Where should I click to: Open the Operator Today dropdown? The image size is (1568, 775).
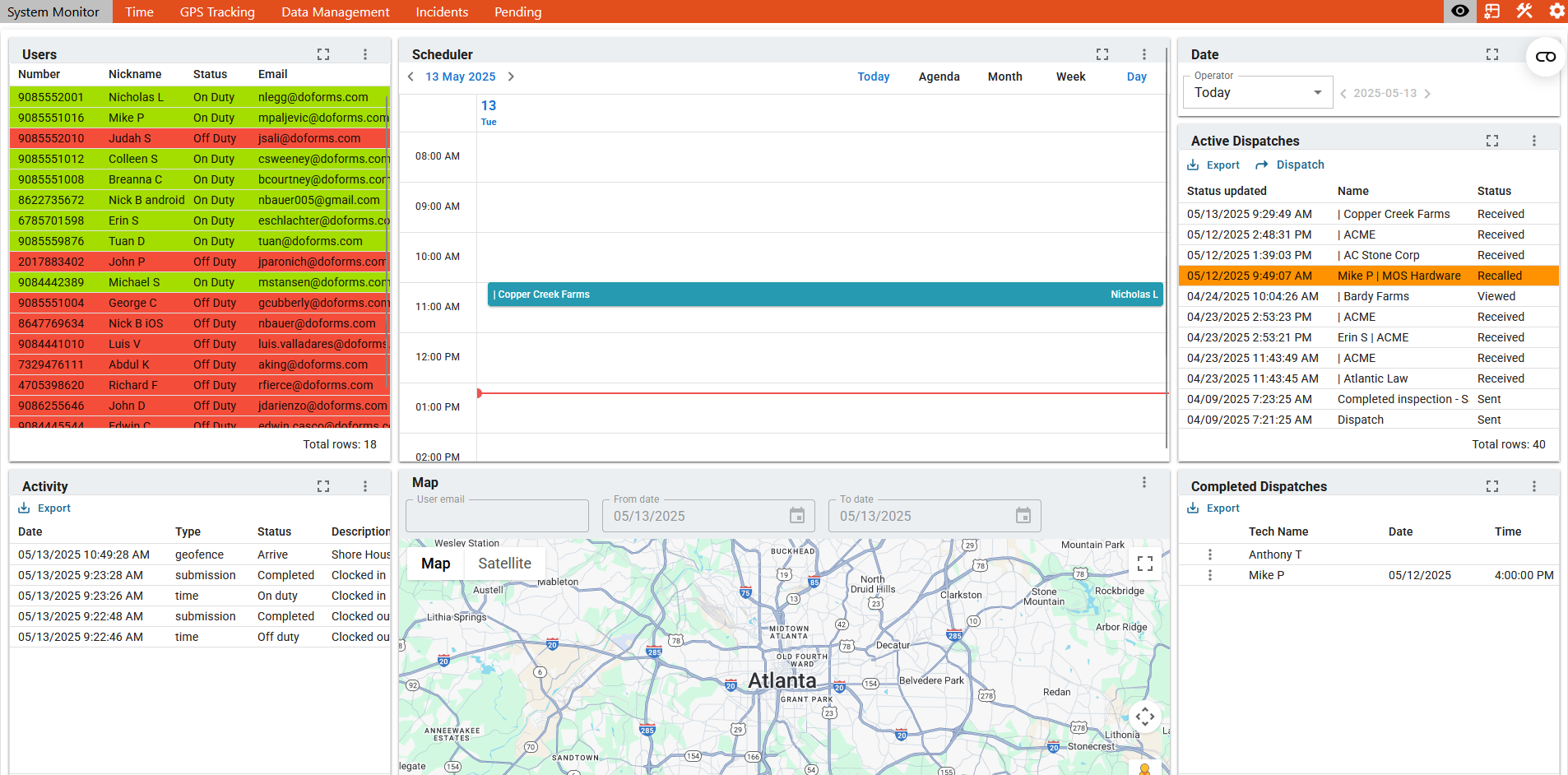point(1258,92)
